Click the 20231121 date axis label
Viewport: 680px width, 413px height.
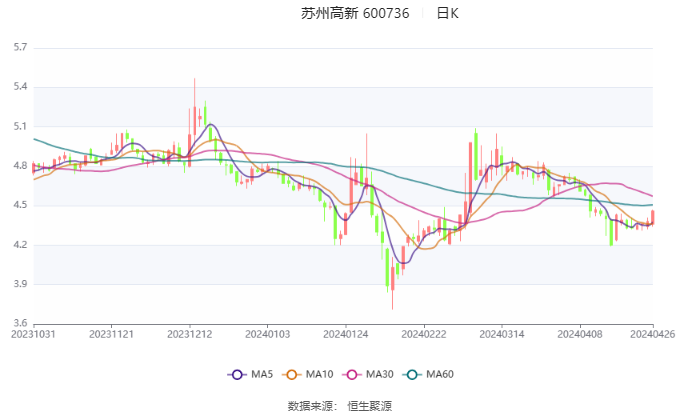point(111,334)
